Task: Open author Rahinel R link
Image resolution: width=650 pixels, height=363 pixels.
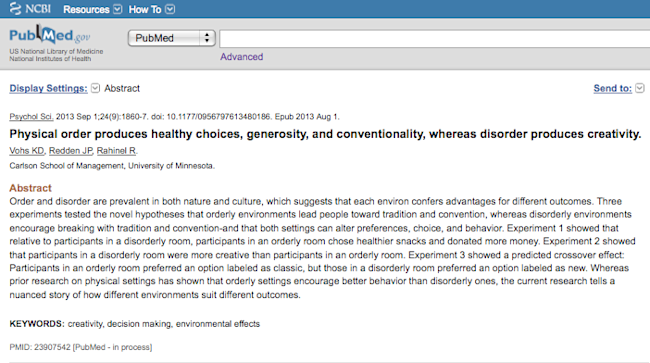Action: (x=116, y=151)
